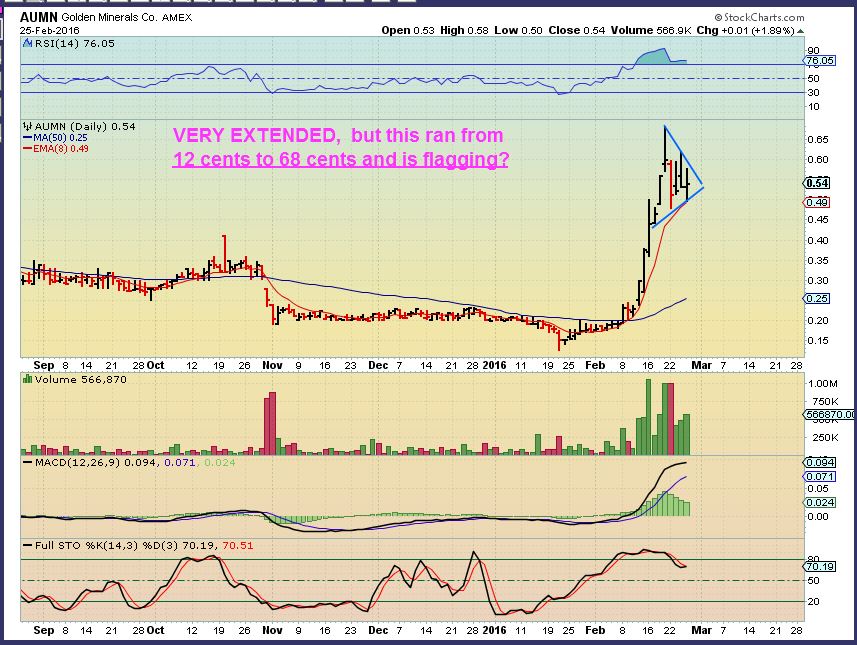The width and height of the screenshot is (857, 645).
Task: Click the pink VERY EXTENDED annotation text
Action: (338, 135)
